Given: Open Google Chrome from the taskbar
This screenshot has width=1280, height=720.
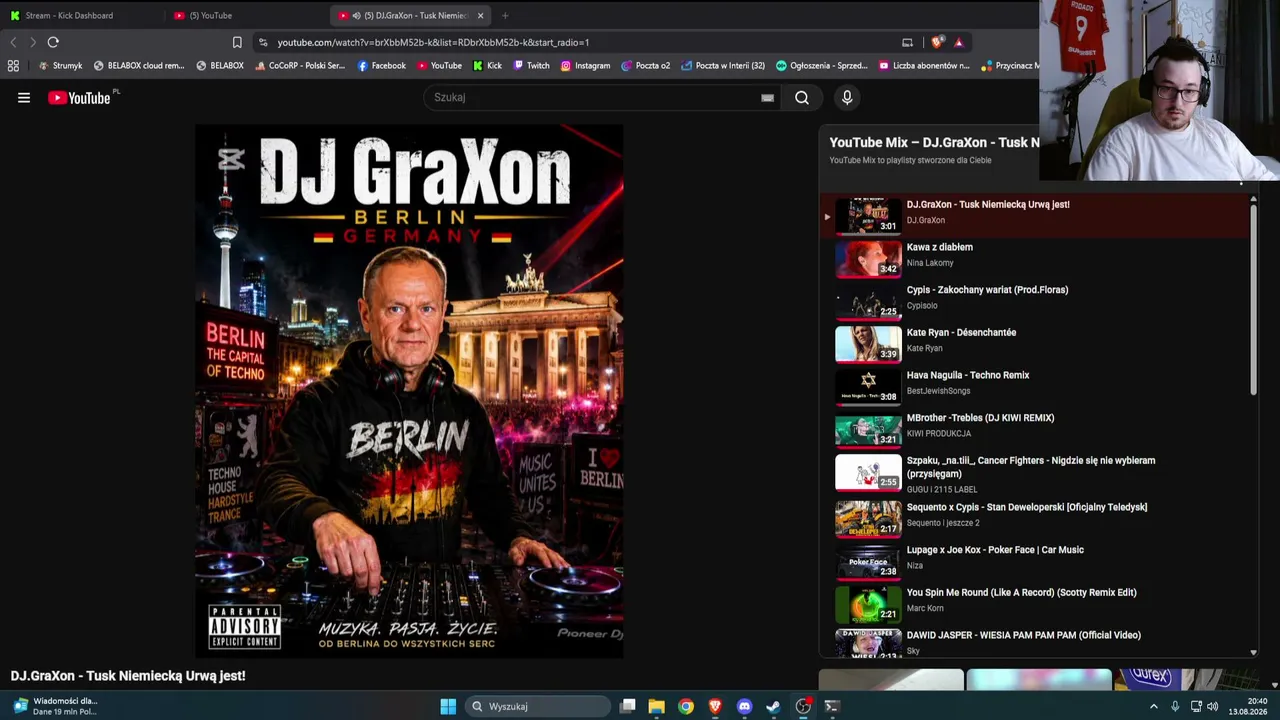Looking at the screenshot, I should pyautogui.click(x=686, y=706).
